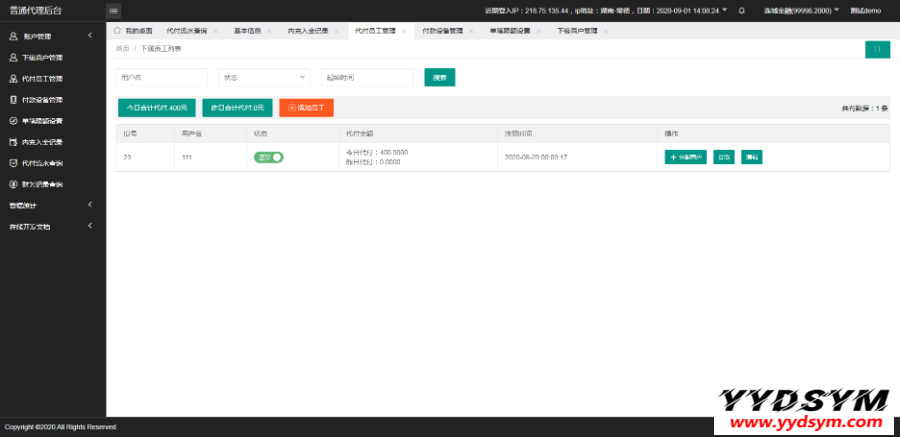Click the 付款设备管理 sidebar device icon
The width and height of the screenshot is (900, 437).
[x=13, y=99]
